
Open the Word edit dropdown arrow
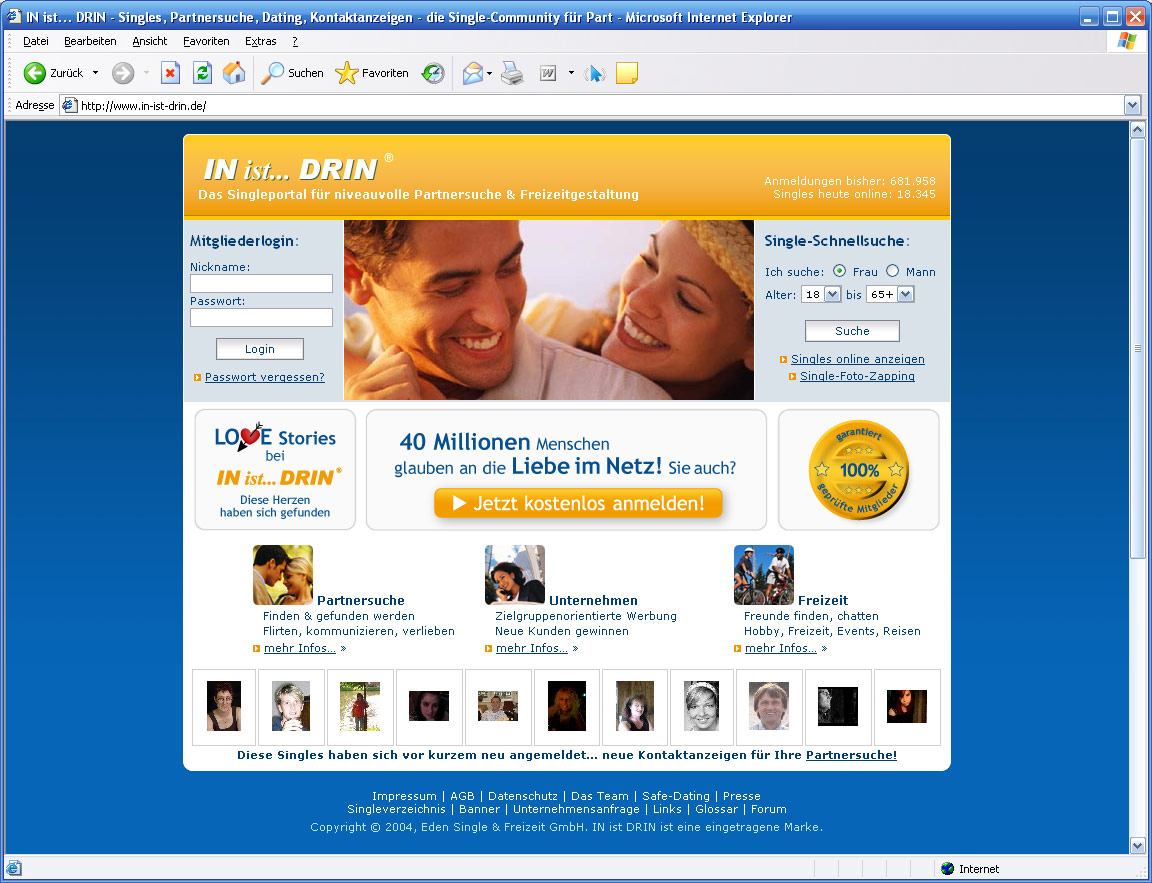pyautogui.click(x=571, y=73)
